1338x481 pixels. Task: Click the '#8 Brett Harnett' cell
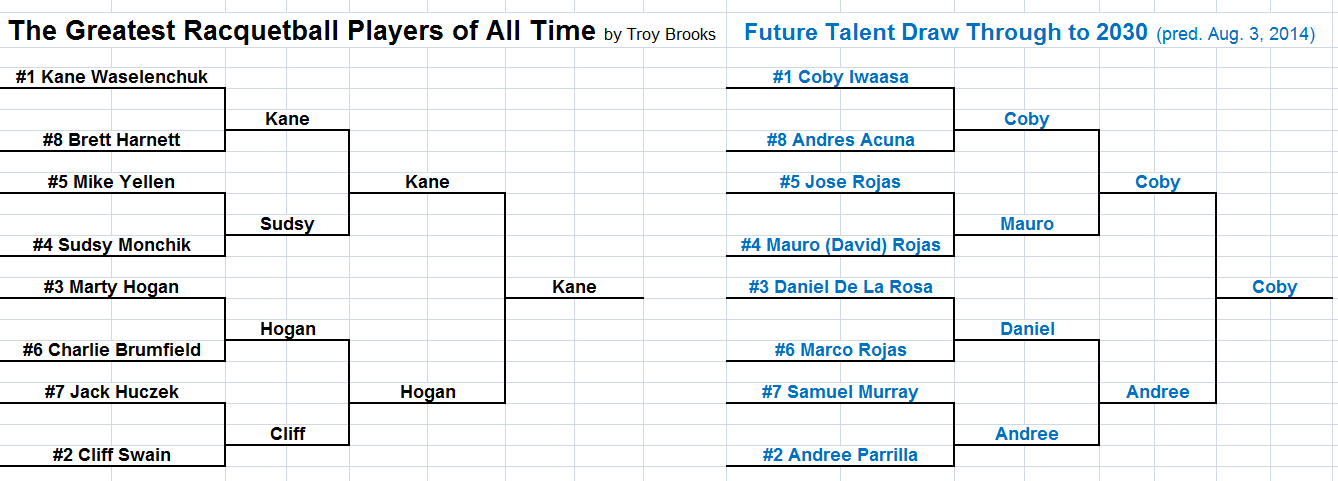click(x=112, y=140)
